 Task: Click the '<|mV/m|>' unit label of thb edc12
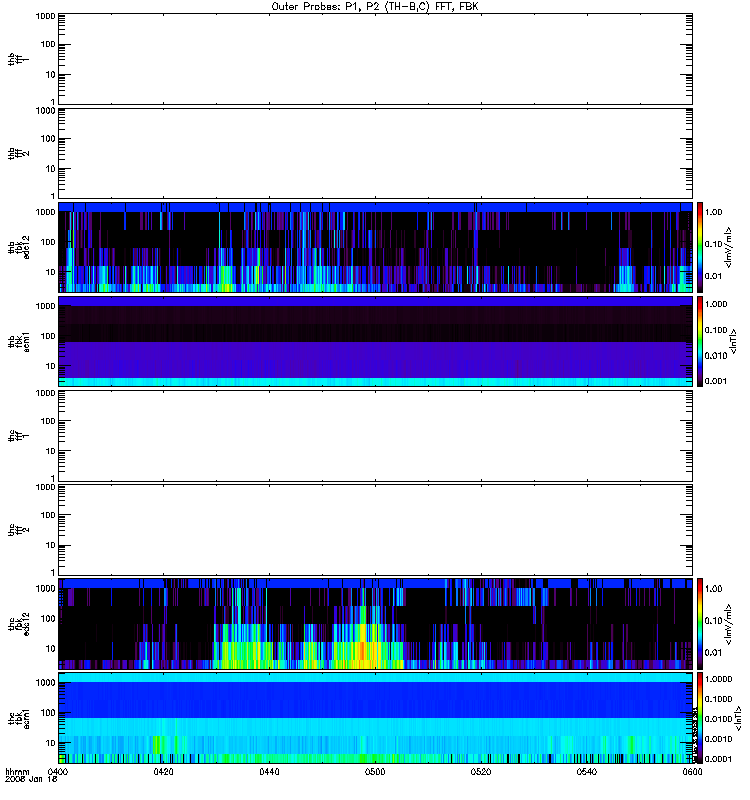pos(729,247)
